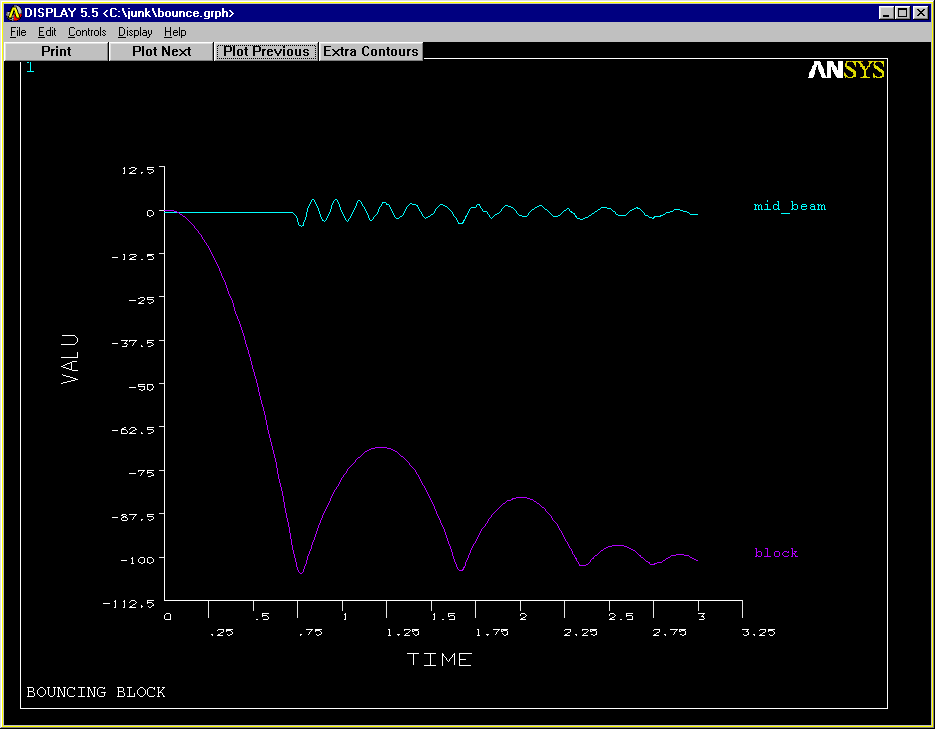Maximize the DISPLAY window

click(x=903, y=13)
